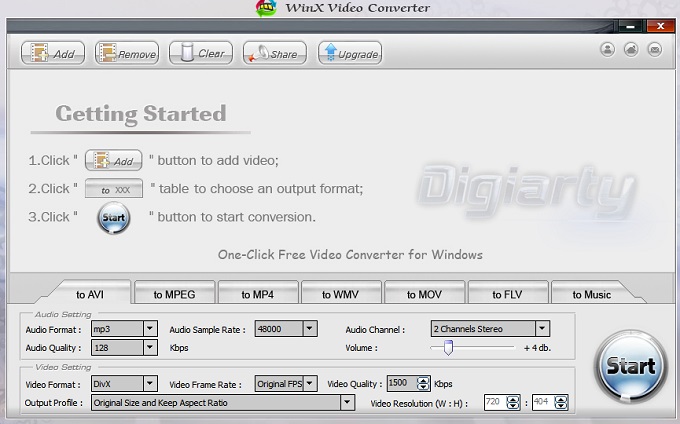Image resolution: width=680 pixels, height=424 pixels.
Task: Click the user profile round icon
Action: click(x=608, y=49)
